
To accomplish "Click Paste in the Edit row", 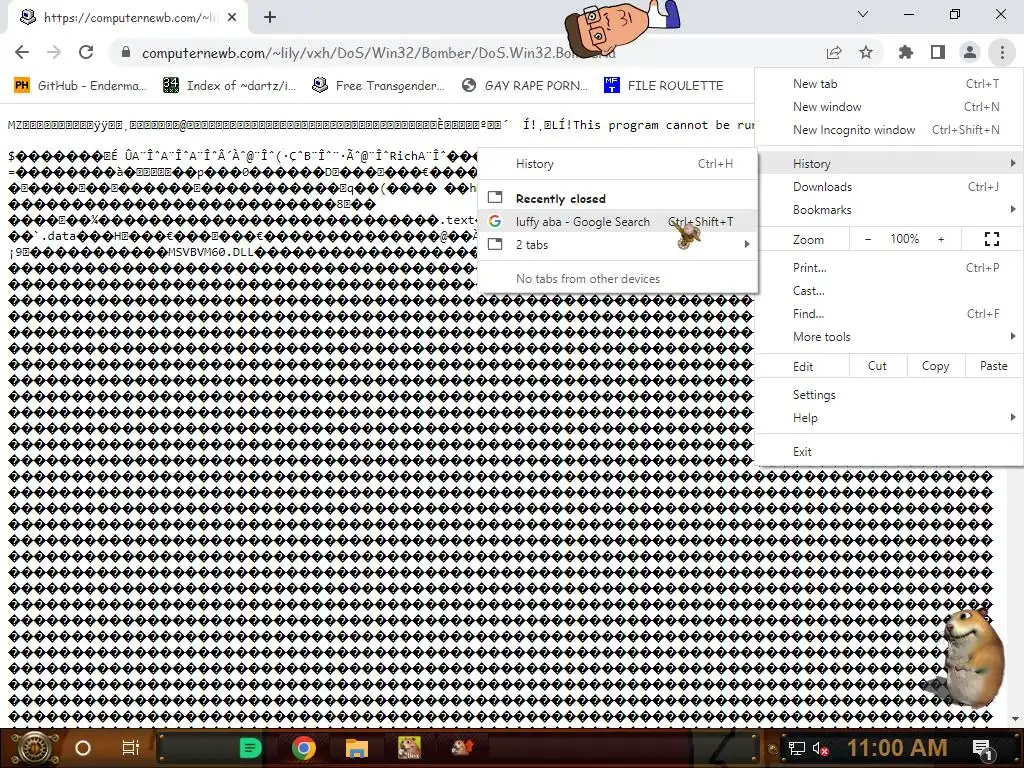I will (993, 366).
